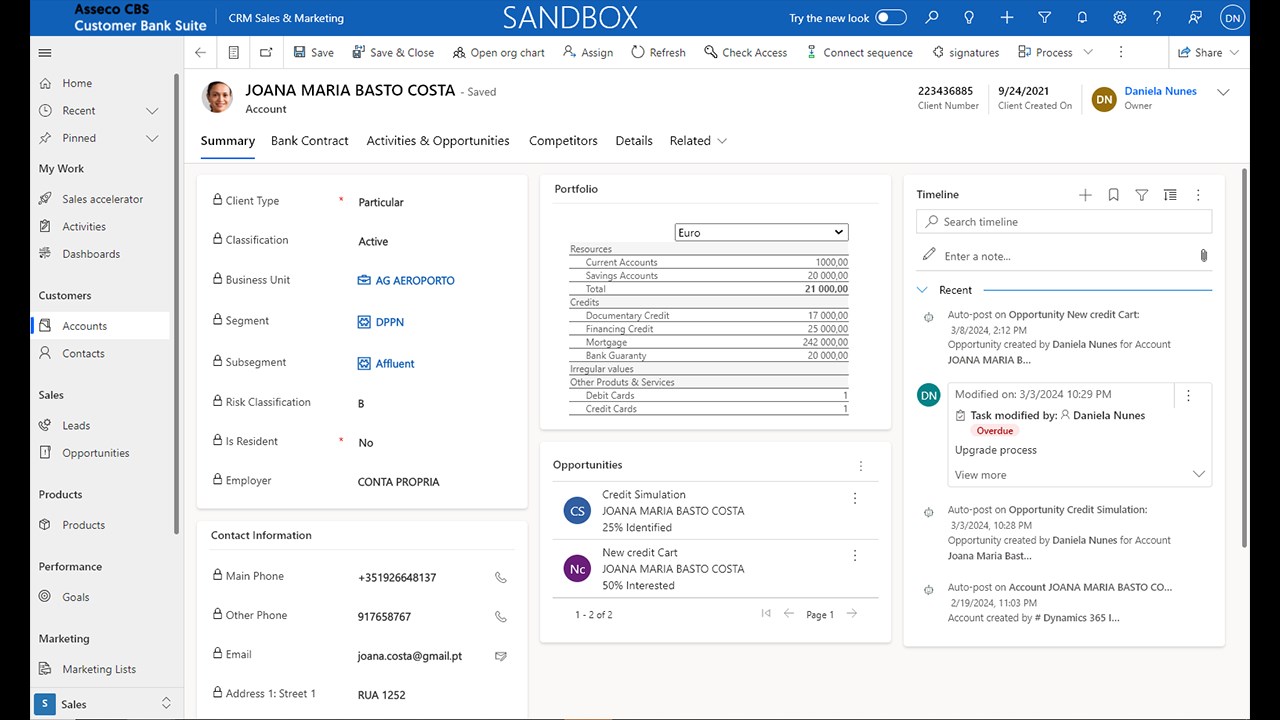Click the signatures command
The height and width of the screenshot is (720, 1280).
[x=966, y=53]
